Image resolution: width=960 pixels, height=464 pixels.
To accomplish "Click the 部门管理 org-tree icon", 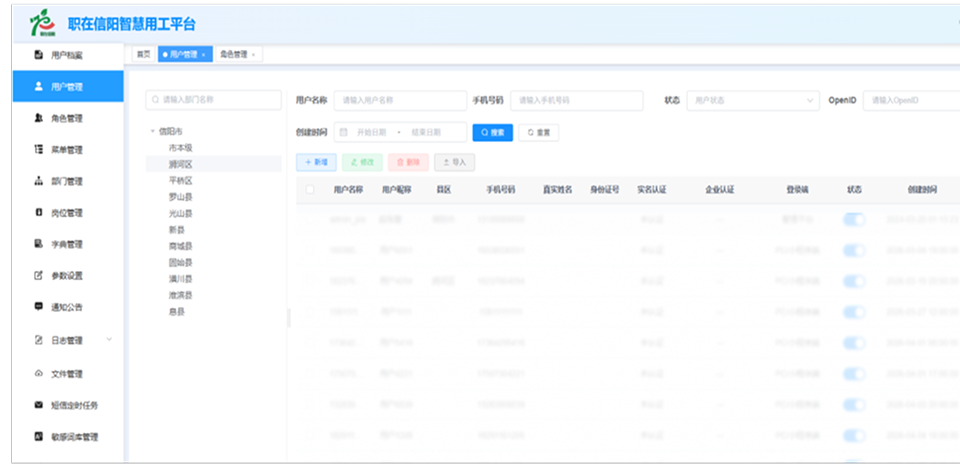I will (x=38, y=181).
